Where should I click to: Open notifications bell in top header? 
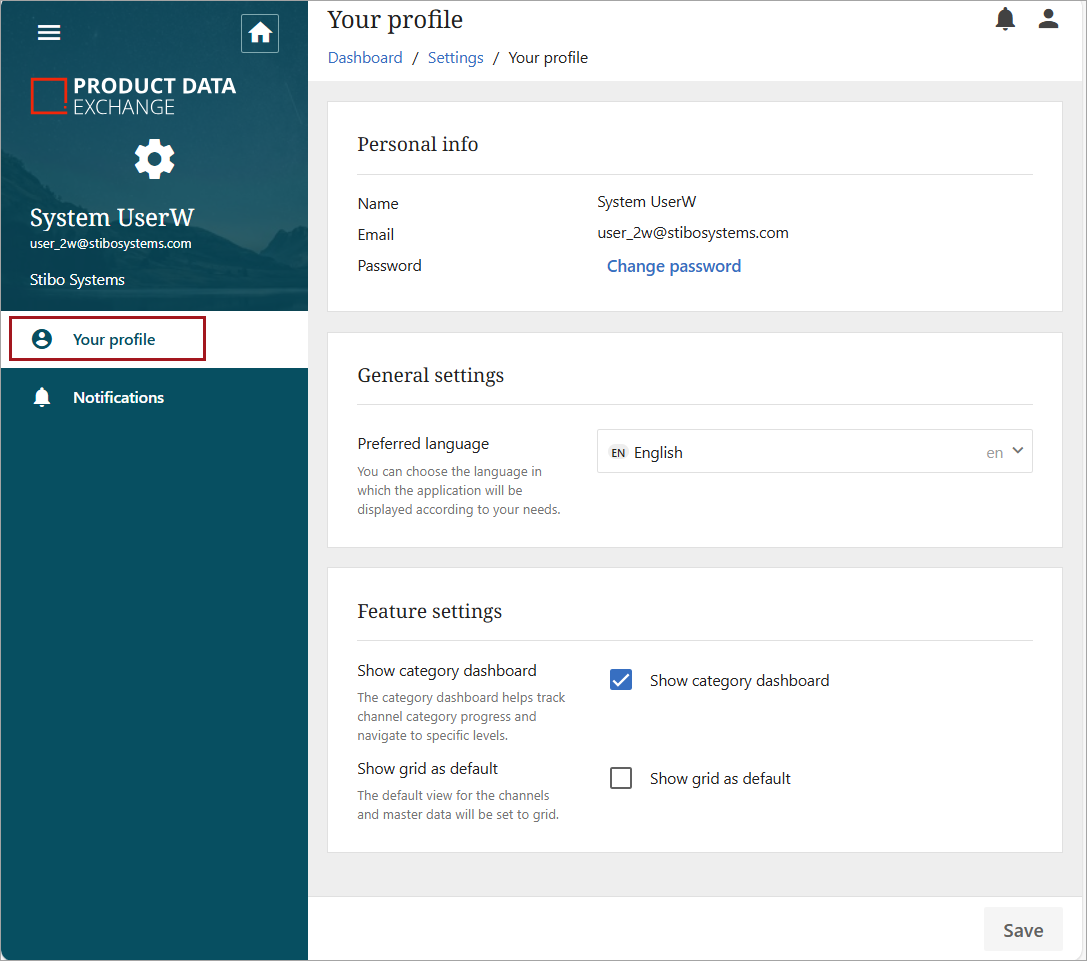pos(1005,19)
